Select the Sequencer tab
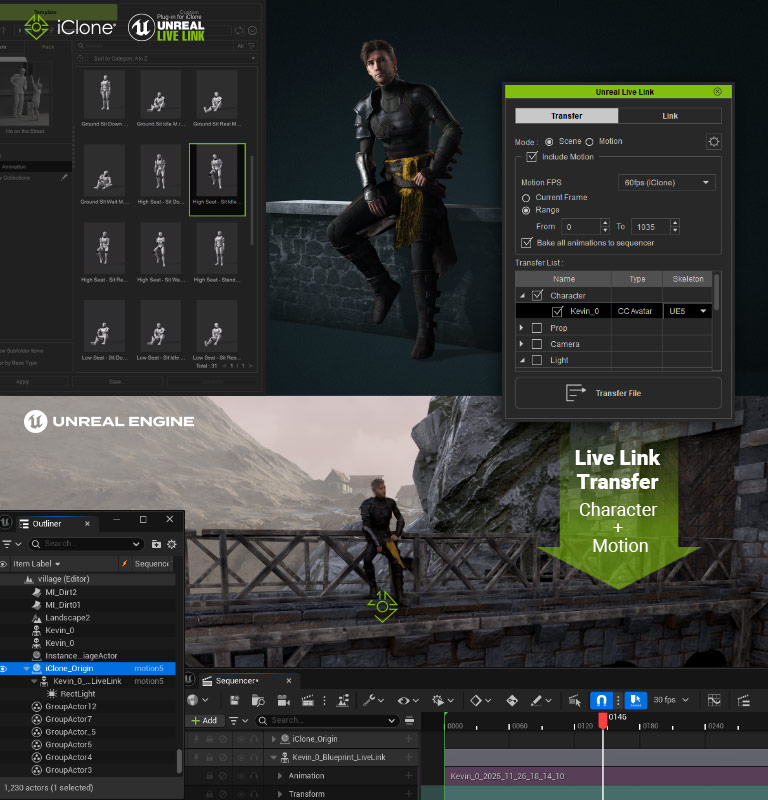This screenshot has height=800, width=768. pos(248,681)
